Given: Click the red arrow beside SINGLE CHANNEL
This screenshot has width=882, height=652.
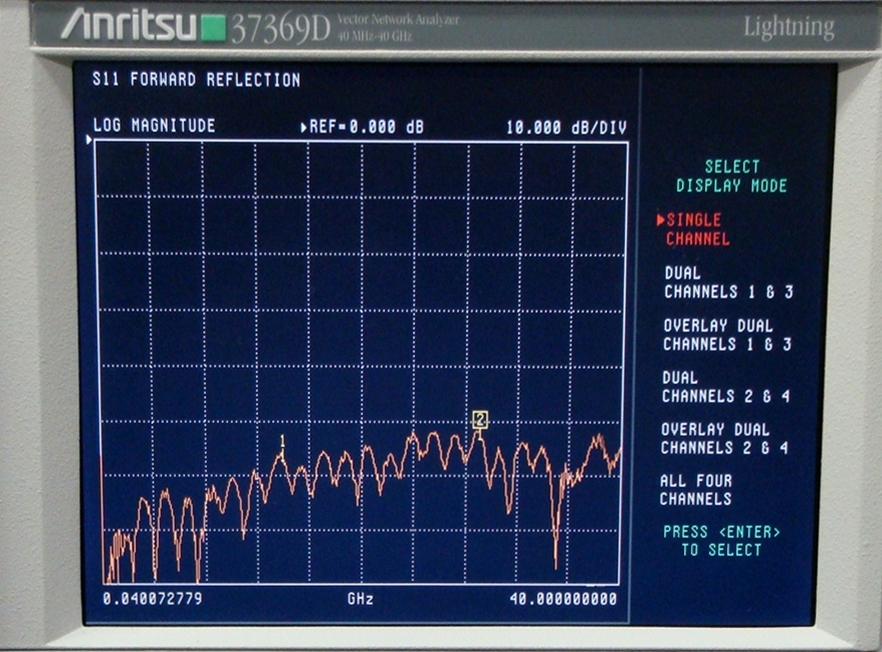Looking at the screenshot, I should [660, 220].
